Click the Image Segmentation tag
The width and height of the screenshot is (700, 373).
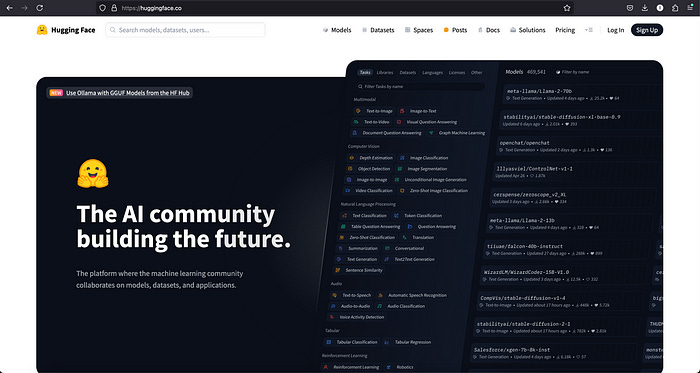[x=422, y=169]
